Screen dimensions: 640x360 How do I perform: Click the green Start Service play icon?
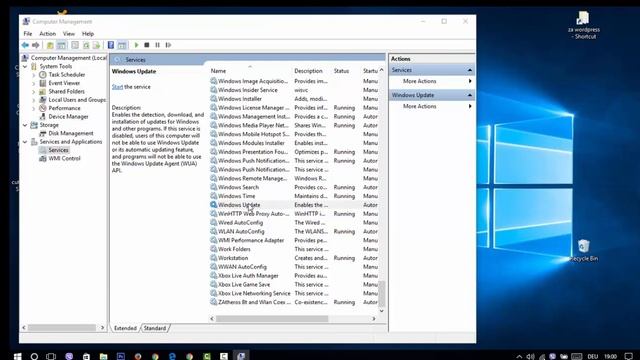[x=136, y=45]
